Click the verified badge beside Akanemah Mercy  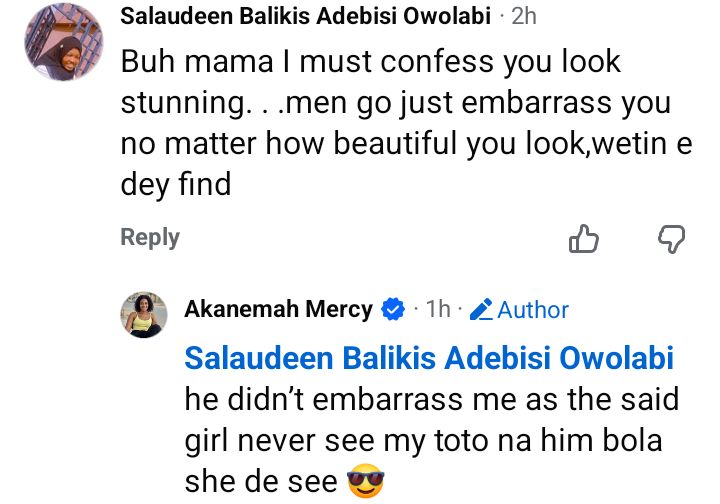393,310
